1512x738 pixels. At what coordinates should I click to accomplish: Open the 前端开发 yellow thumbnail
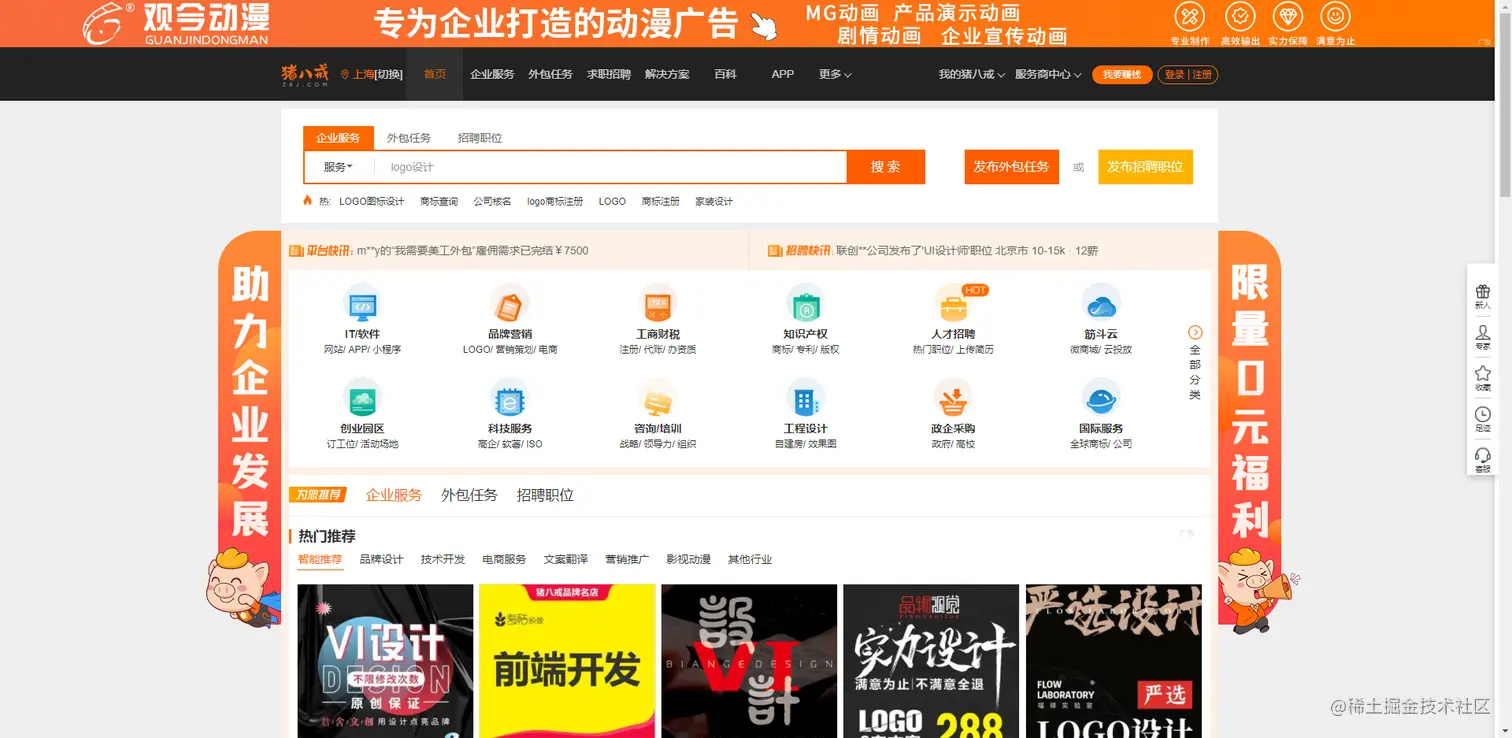(x=567, y=661)
